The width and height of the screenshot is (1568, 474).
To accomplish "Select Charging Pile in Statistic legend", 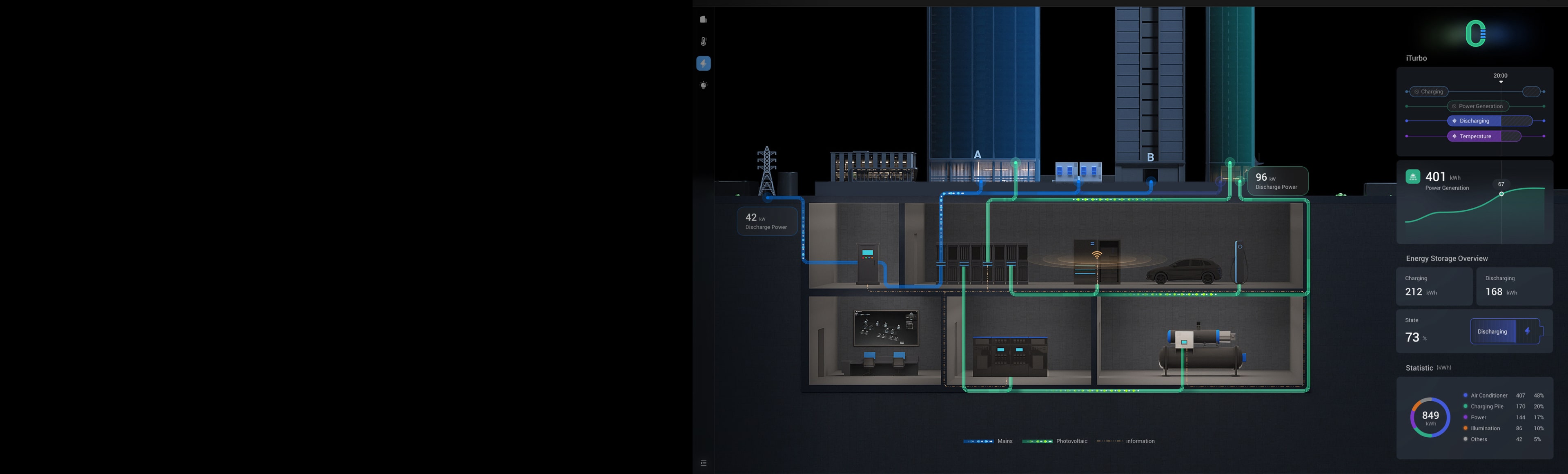I will 1486,406.
